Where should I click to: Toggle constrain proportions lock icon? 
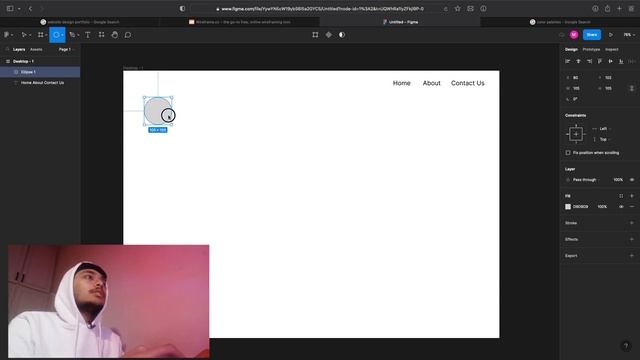pyautogui.click(x=632, y=88)
